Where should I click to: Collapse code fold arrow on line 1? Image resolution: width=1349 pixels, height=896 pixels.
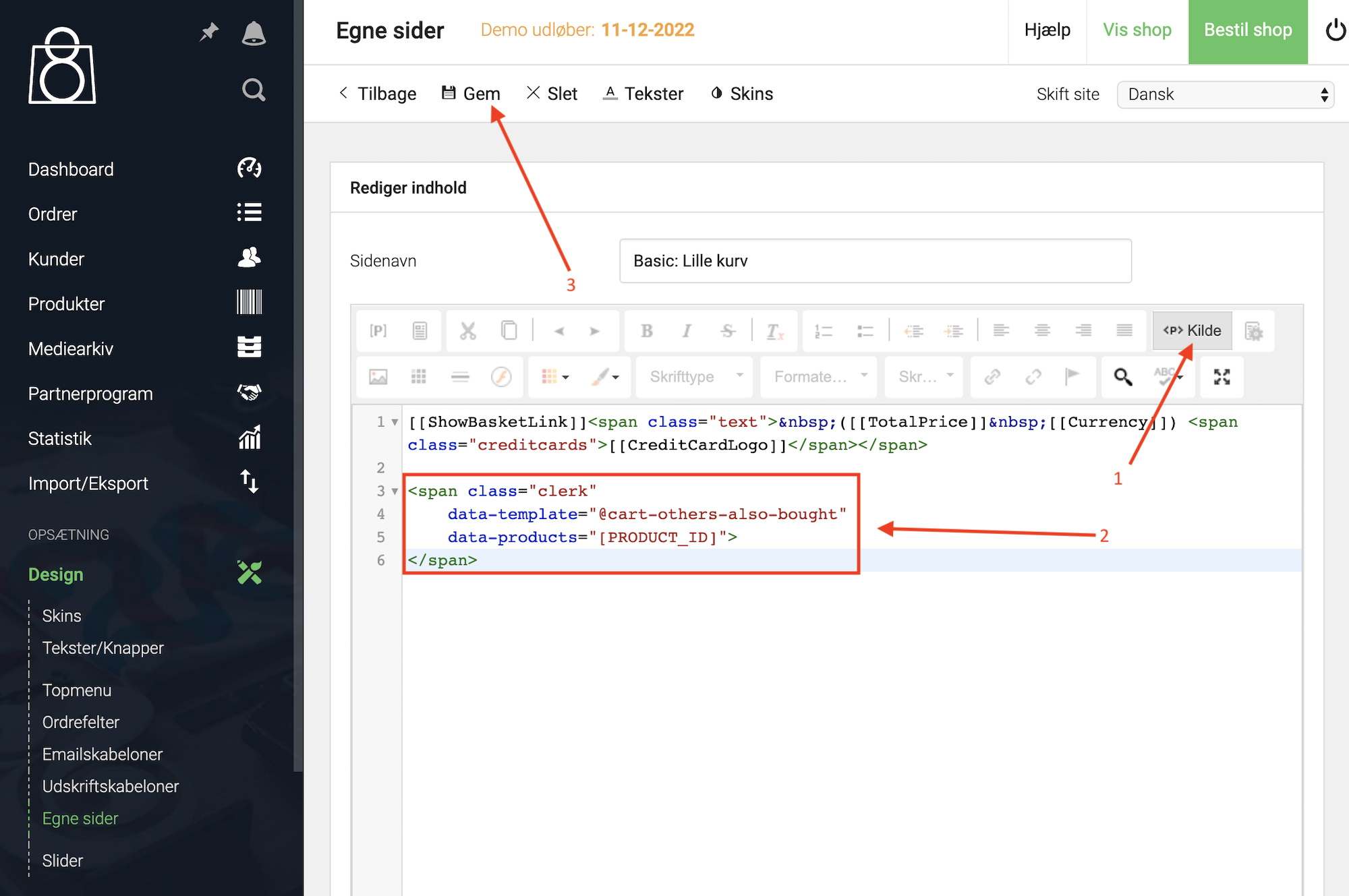pyautogui.click(x=395, y=422)
